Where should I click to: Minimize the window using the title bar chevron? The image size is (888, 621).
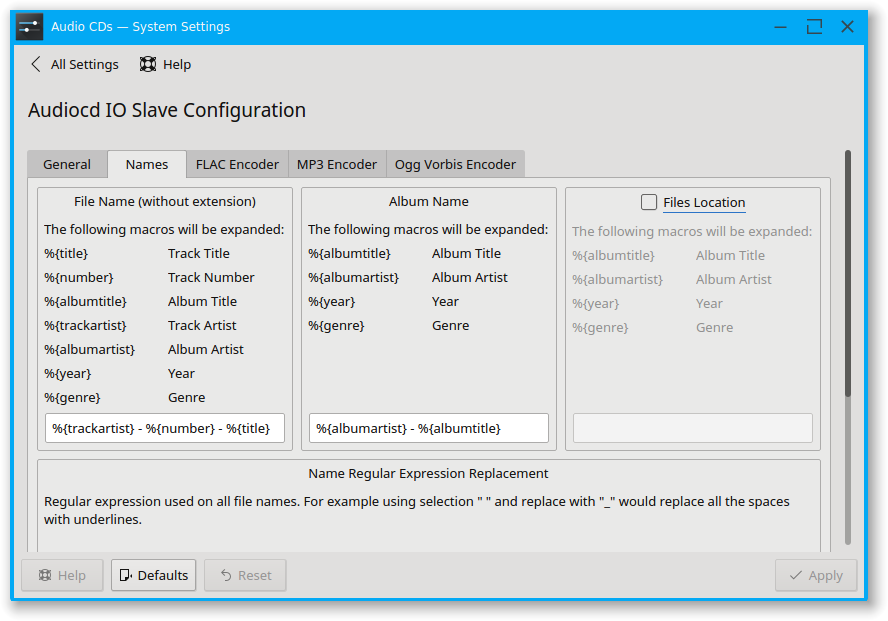(781, 27)
